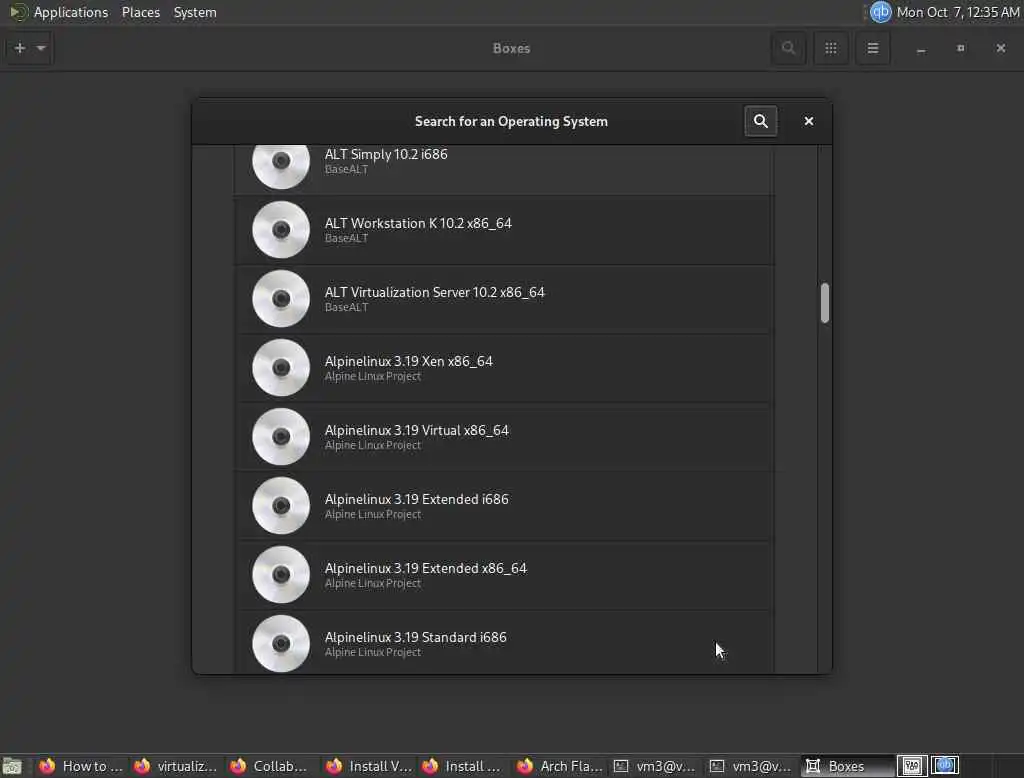
Task: Switch to the 'Collab...' Firefox taskbar window
Action: pos(270,766)
